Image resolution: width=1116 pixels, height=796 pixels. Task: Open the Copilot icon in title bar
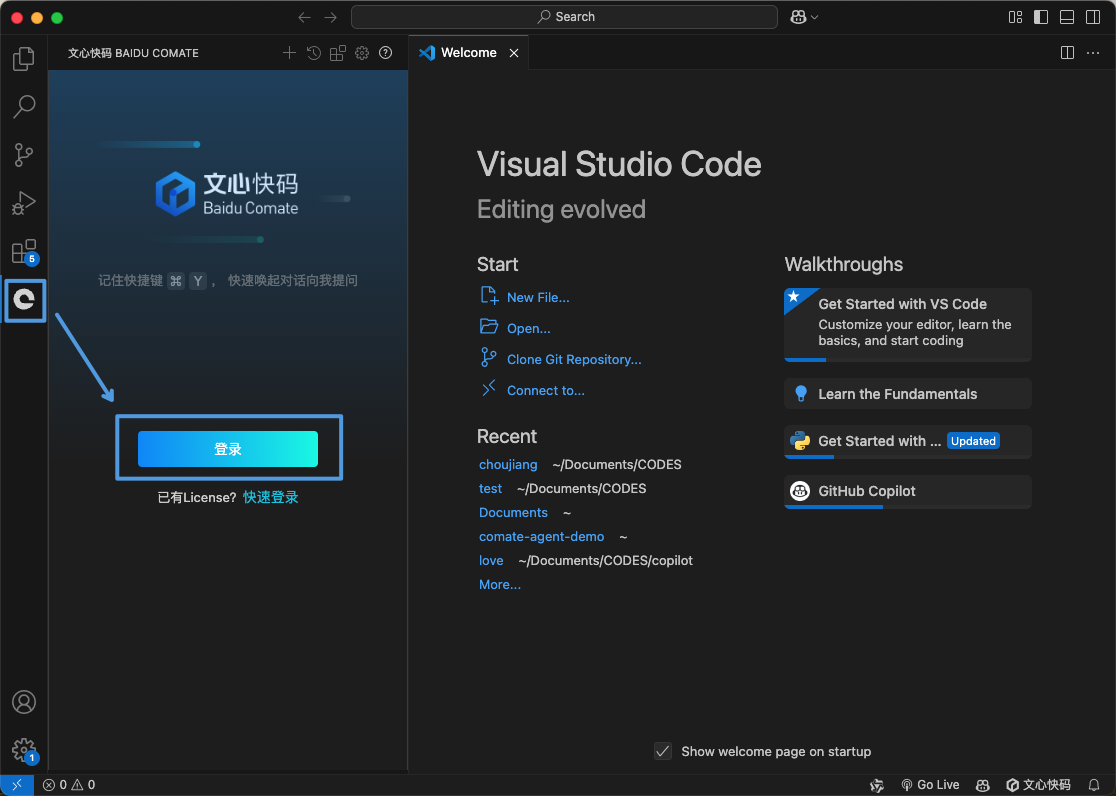click(798, 17)
